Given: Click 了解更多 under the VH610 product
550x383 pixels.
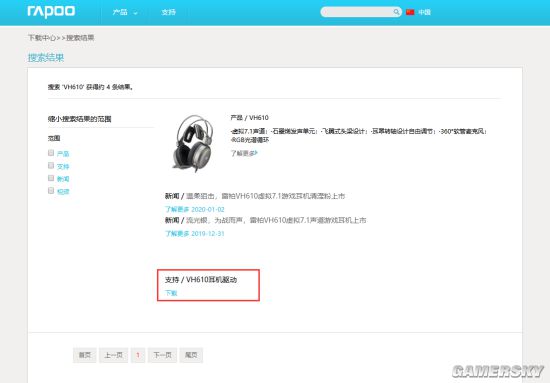Looking at the screenshot, I should click(244, 153).
